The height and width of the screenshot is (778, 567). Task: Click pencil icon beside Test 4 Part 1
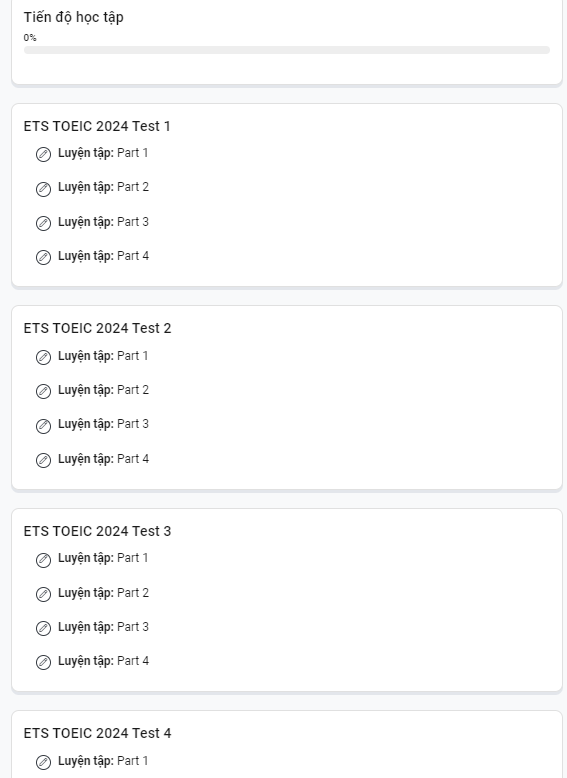[43, 762]
